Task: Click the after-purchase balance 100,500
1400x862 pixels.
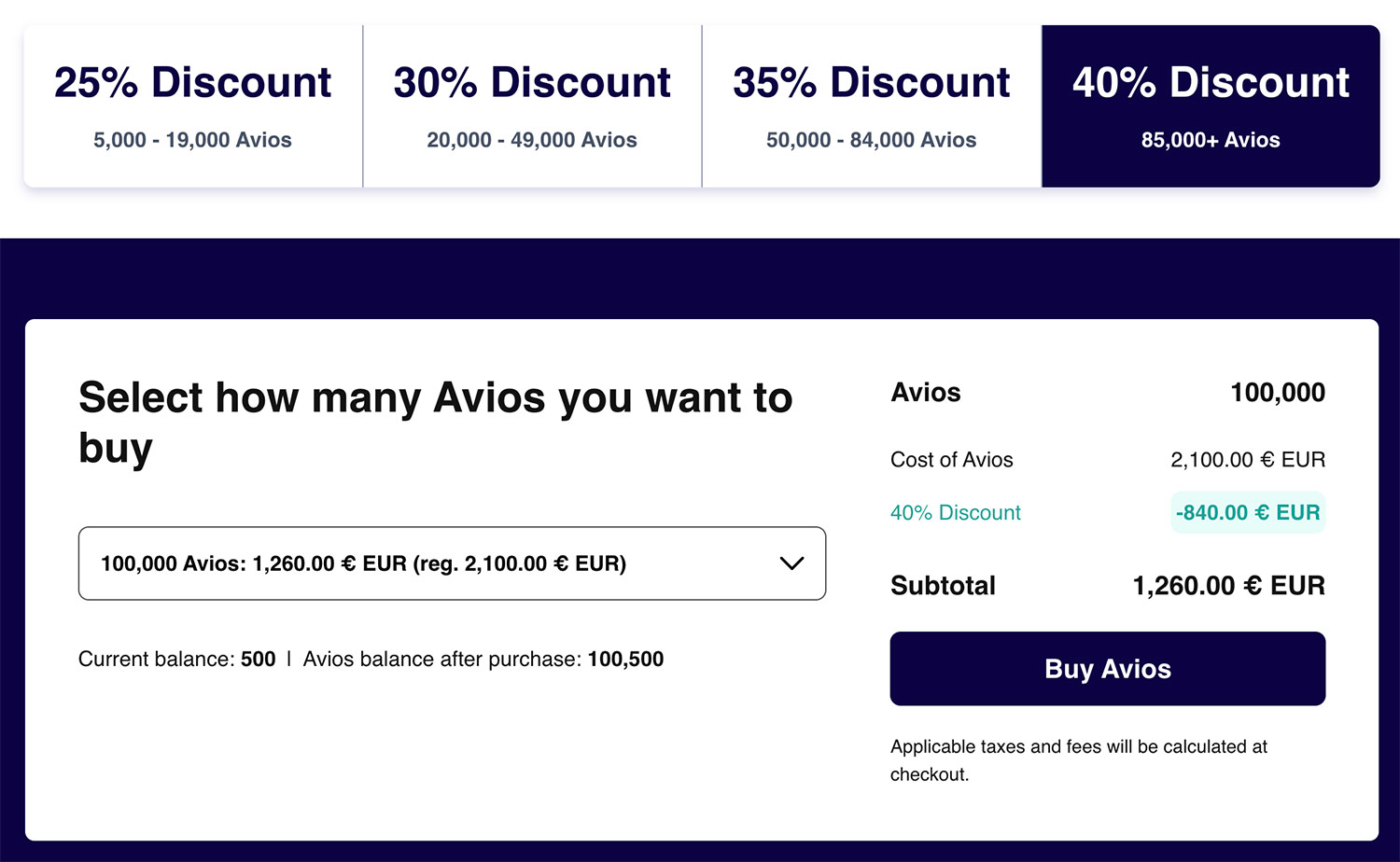Action: [x=625, y=660]
